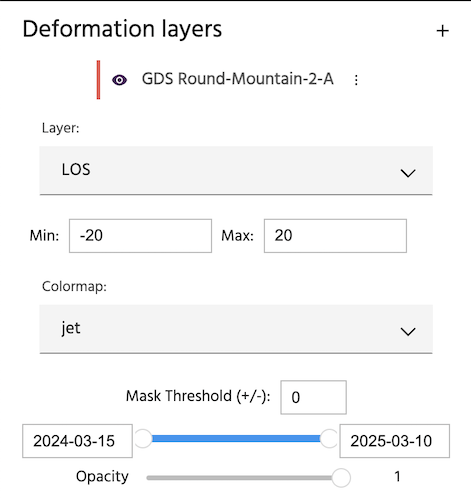Image resolution: width=471 pixels, height=500 pixels.
Task: Click the red color bar beside the layer
Action: [98, 80]
